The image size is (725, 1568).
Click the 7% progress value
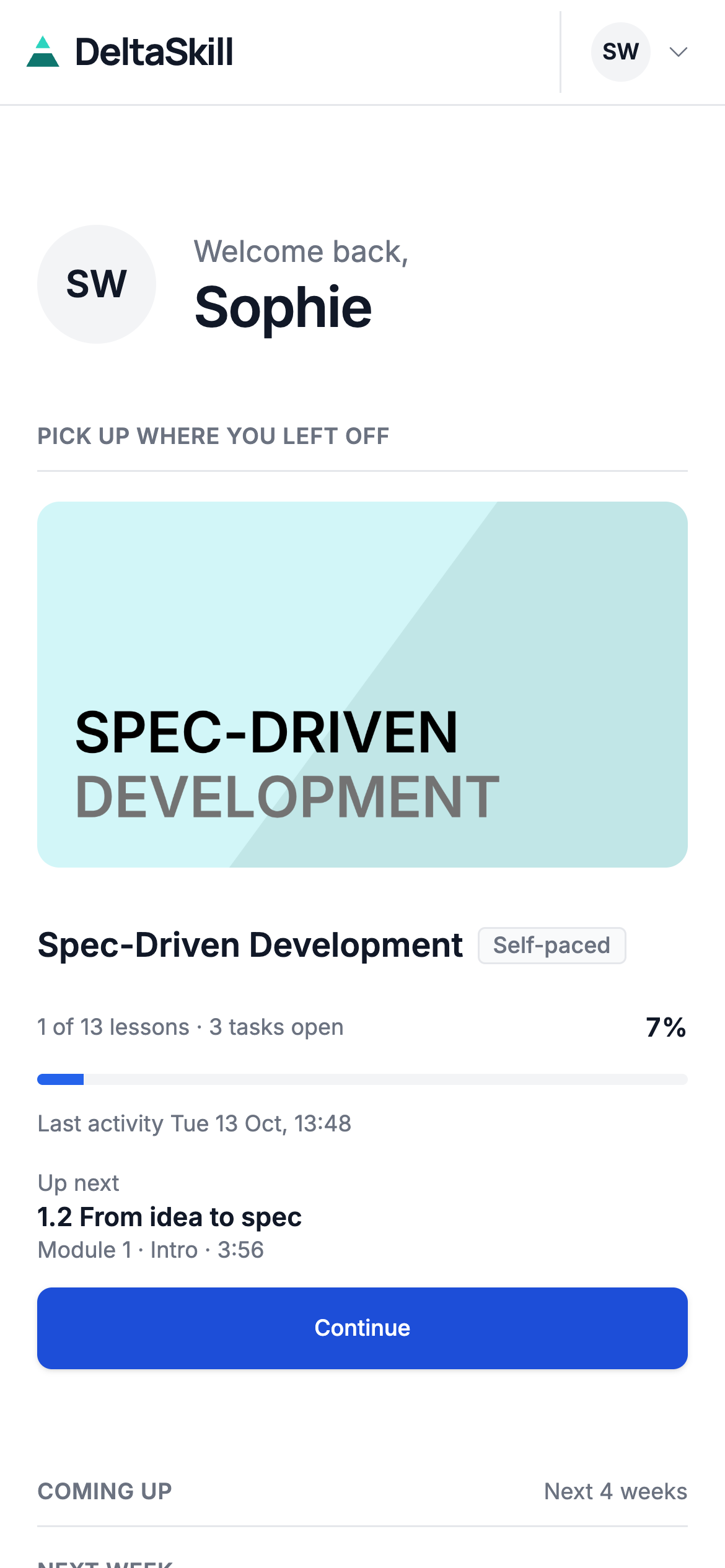tap(666, 1027)
